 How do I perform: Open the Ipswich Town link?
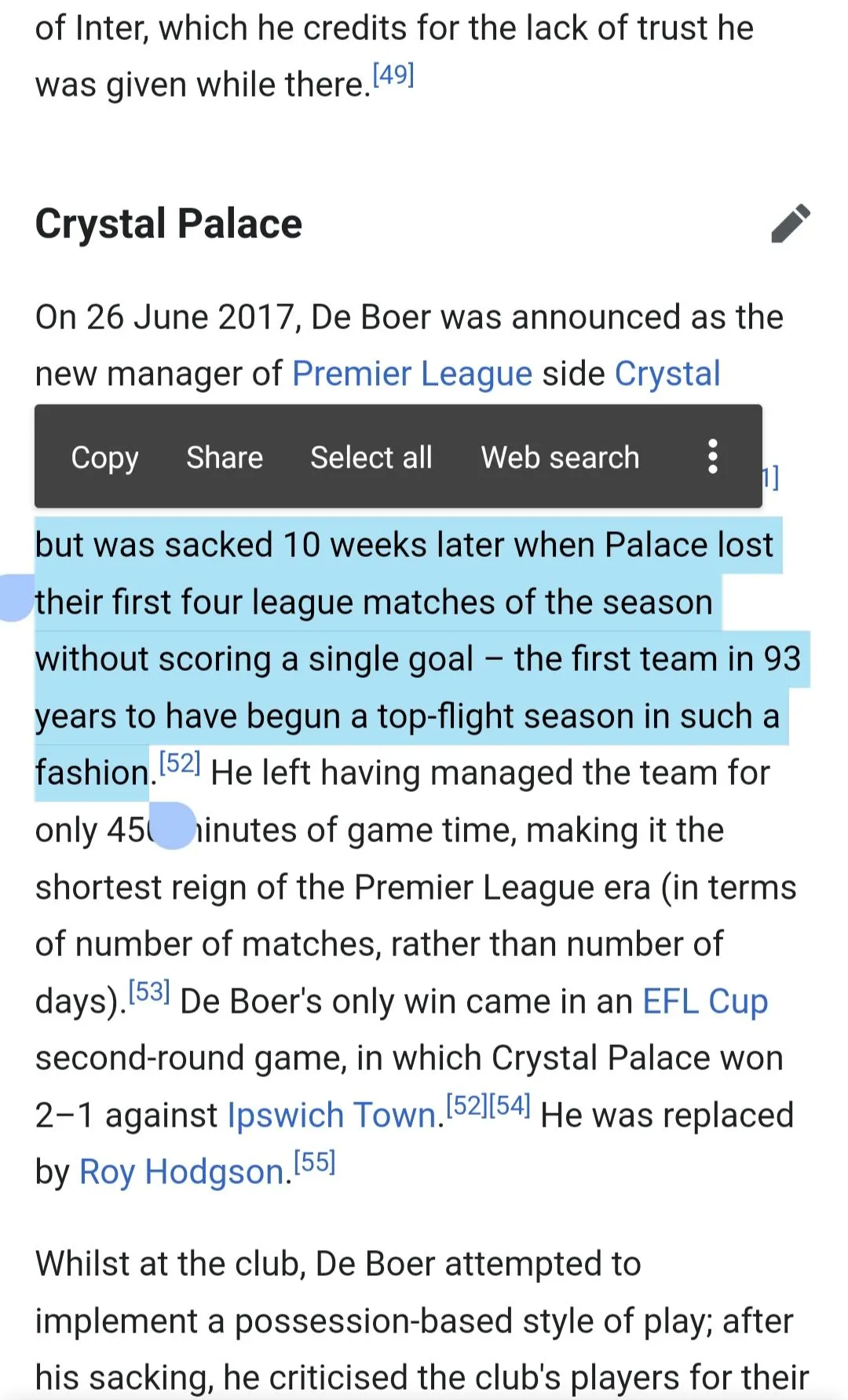tap(332, 1116)
